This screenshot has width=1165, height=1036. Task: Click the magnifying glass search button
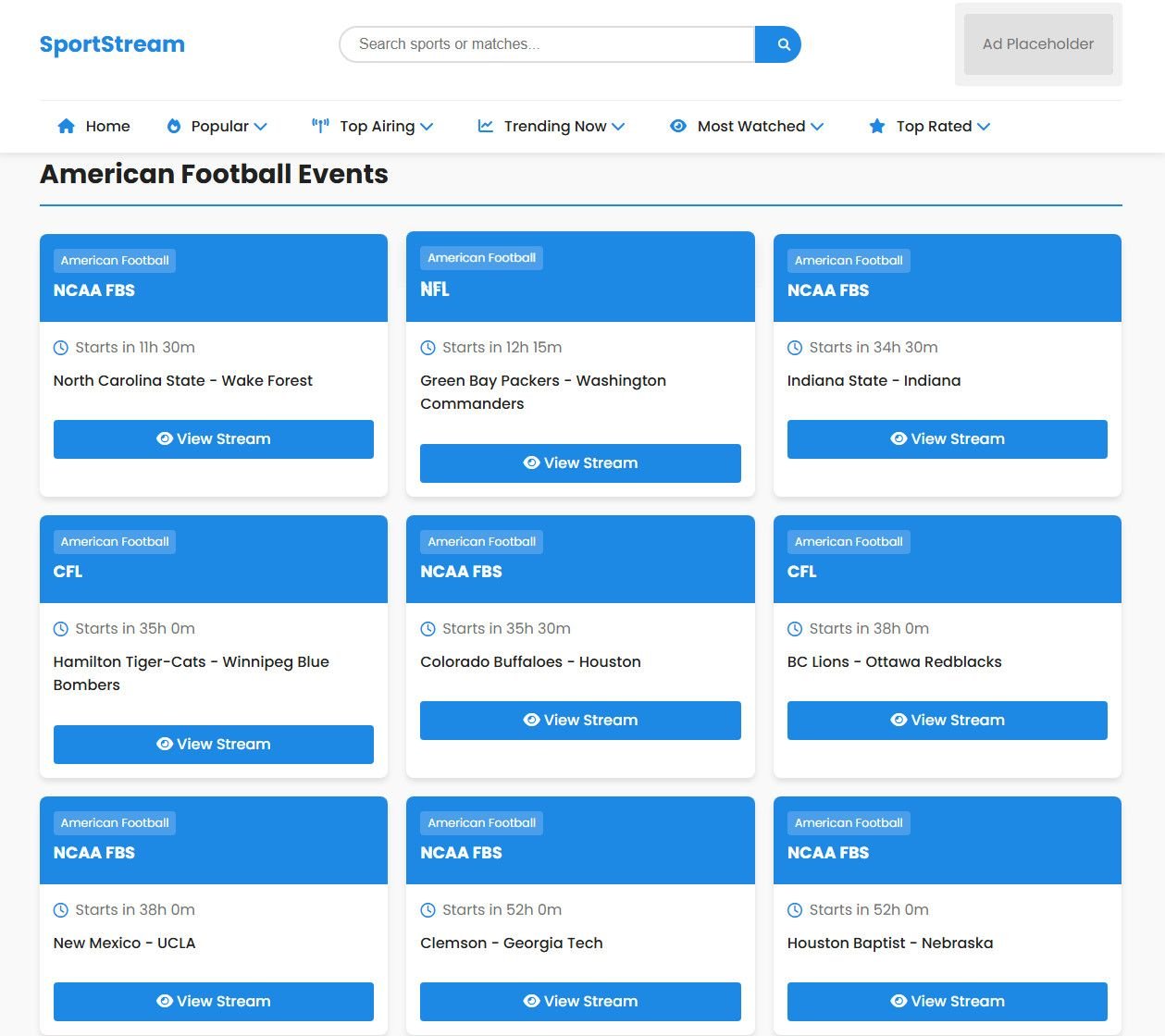783,44
